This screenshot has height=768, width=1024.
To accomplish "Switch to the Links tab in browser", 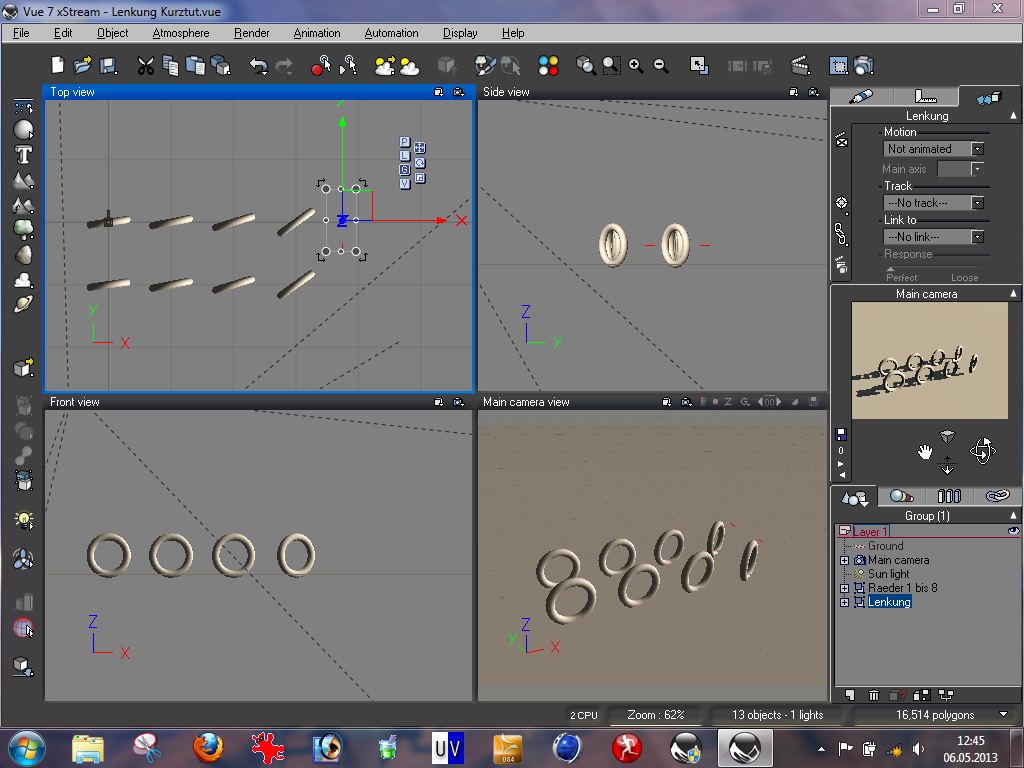I will [x=996, y=496].
